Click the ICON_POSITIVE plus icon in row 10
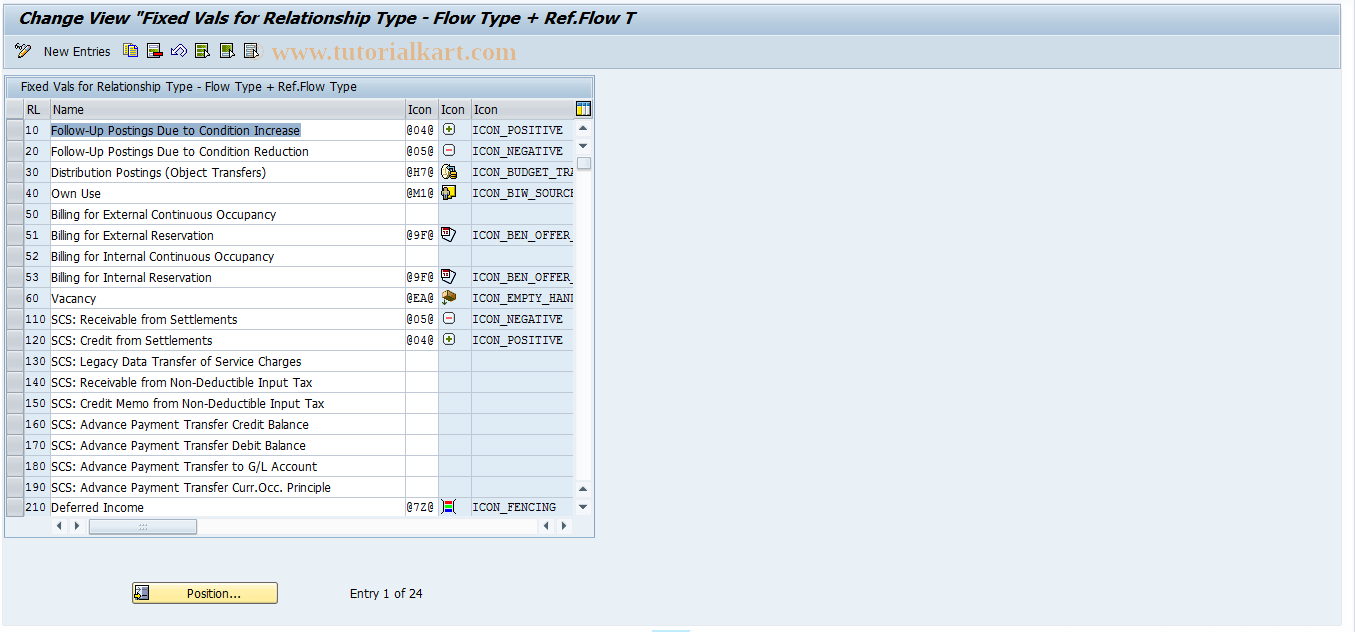 449,130
